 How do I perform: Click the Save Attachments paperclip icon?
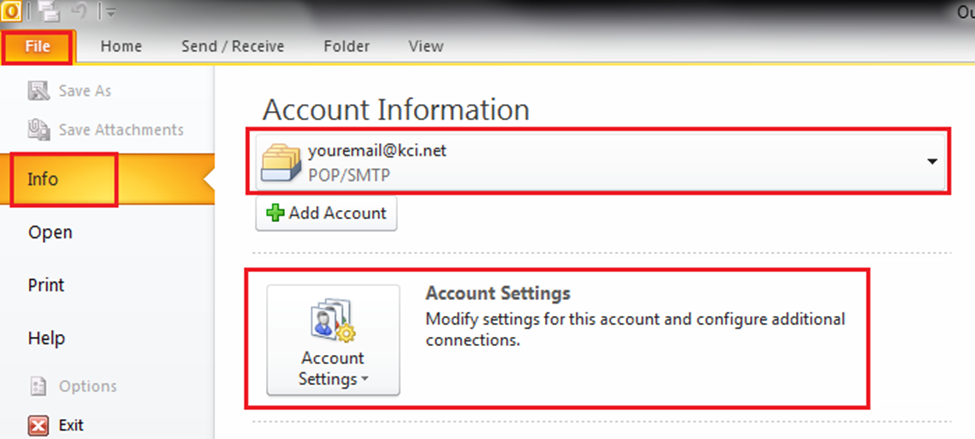[39, 129]
